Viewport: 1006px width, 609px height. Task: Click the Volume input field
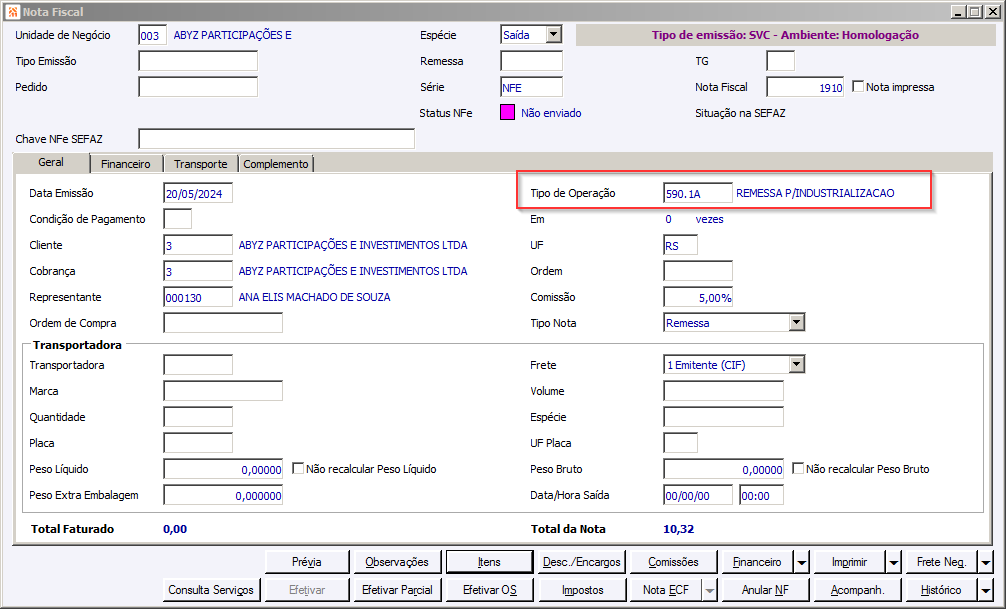click(723, 391)
